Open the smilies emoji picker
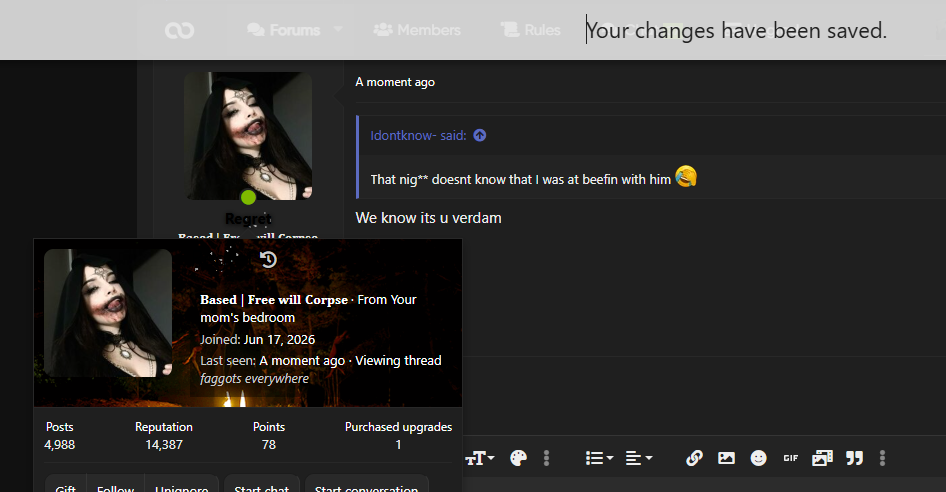This screenshot has width=946, height=492. 758,458
